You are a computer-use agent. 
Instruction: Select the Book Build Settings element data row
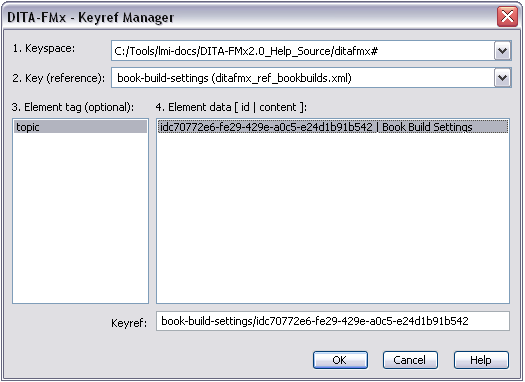tap(333, 127)
